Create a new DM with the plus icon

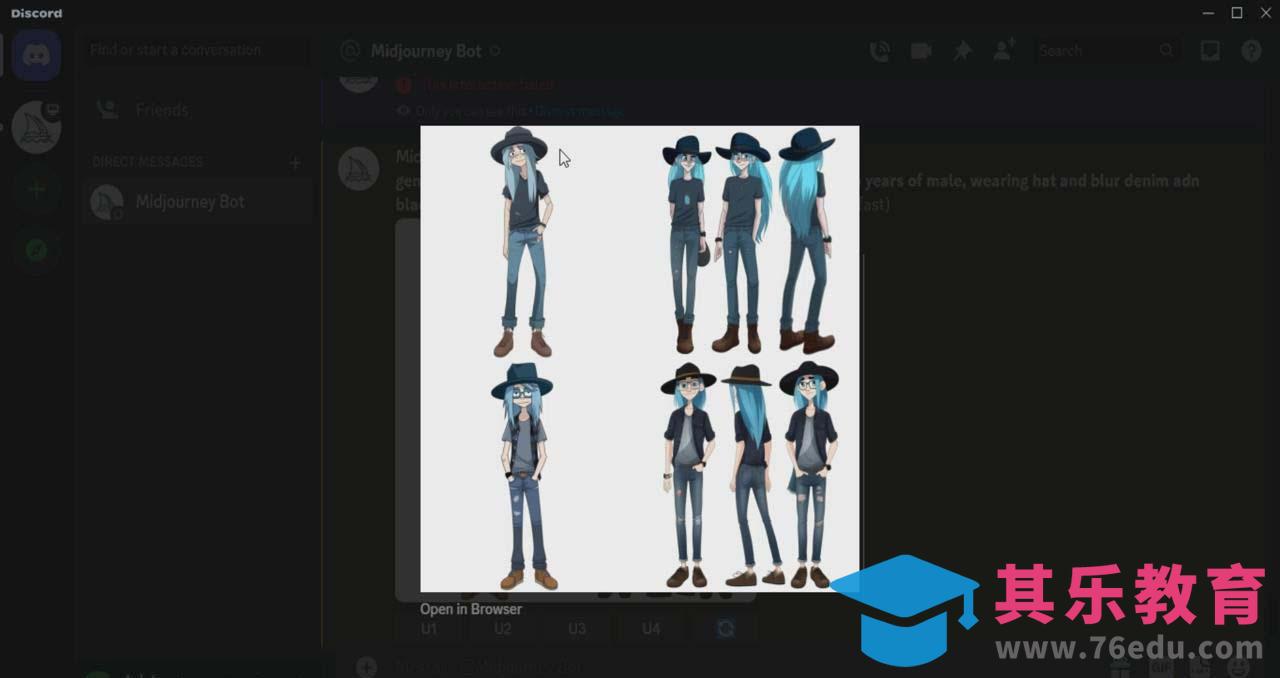click(295, 162)
